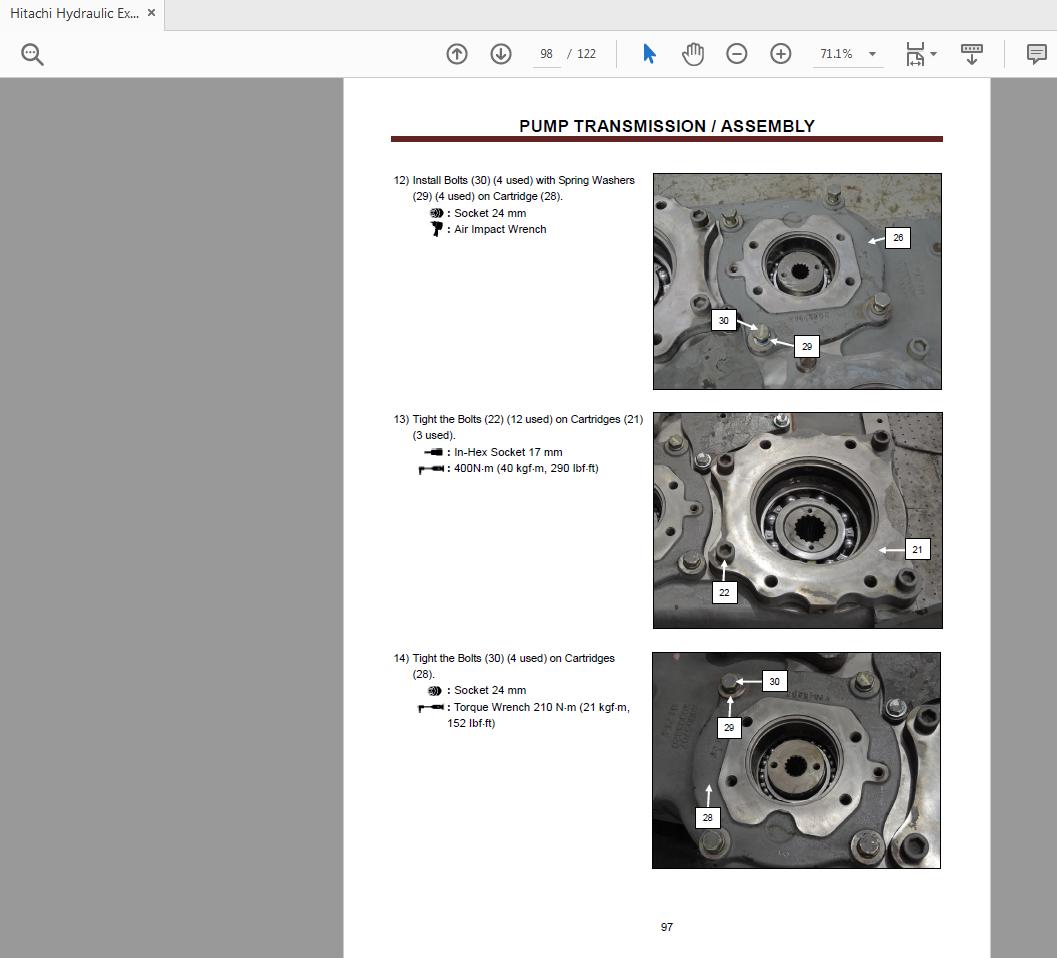This screenshot has width=1057, height=958.
Task: Click the read mode keyboard-arrow icon
Action: [971, 54]
